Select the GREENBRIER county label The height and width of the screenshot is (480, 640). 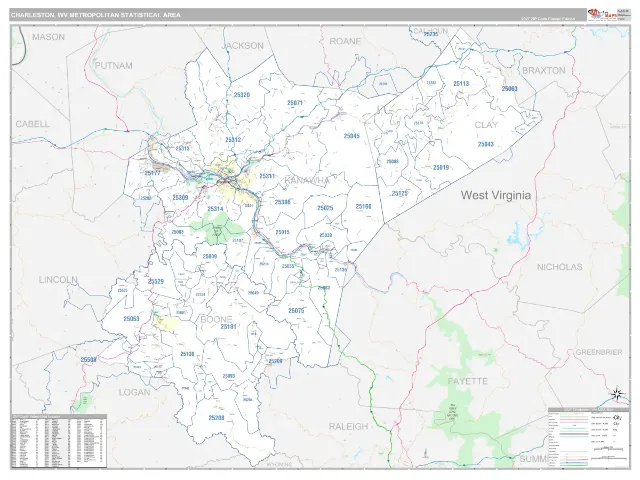[599, 352]
